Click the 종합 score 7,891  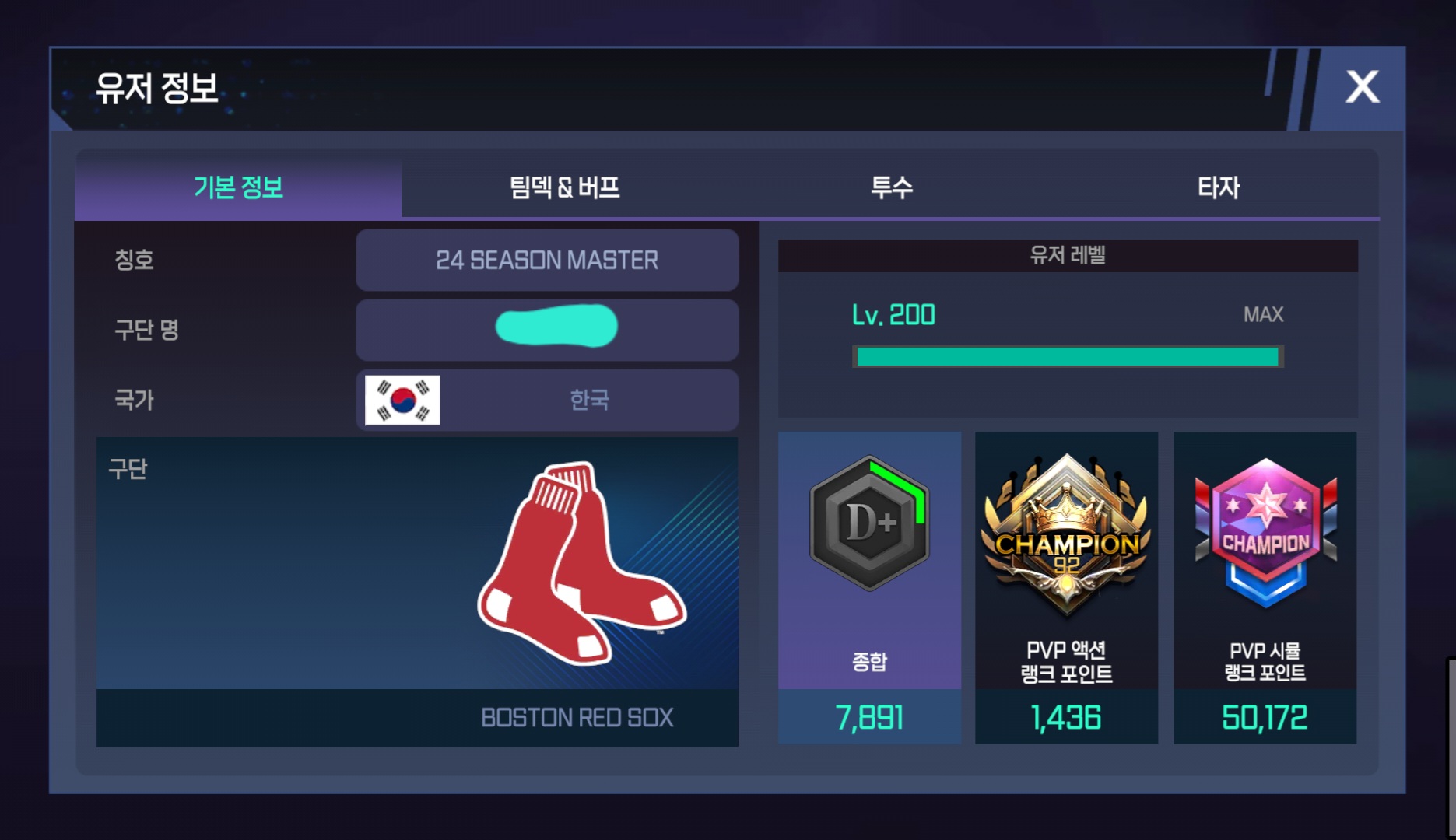coord(869,717)
